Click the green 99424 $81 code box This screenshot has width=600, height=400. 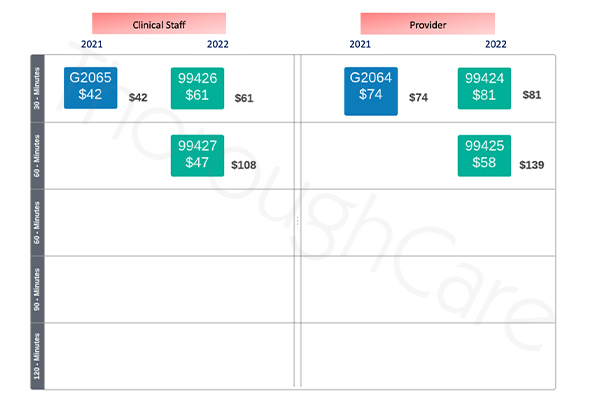484,88
